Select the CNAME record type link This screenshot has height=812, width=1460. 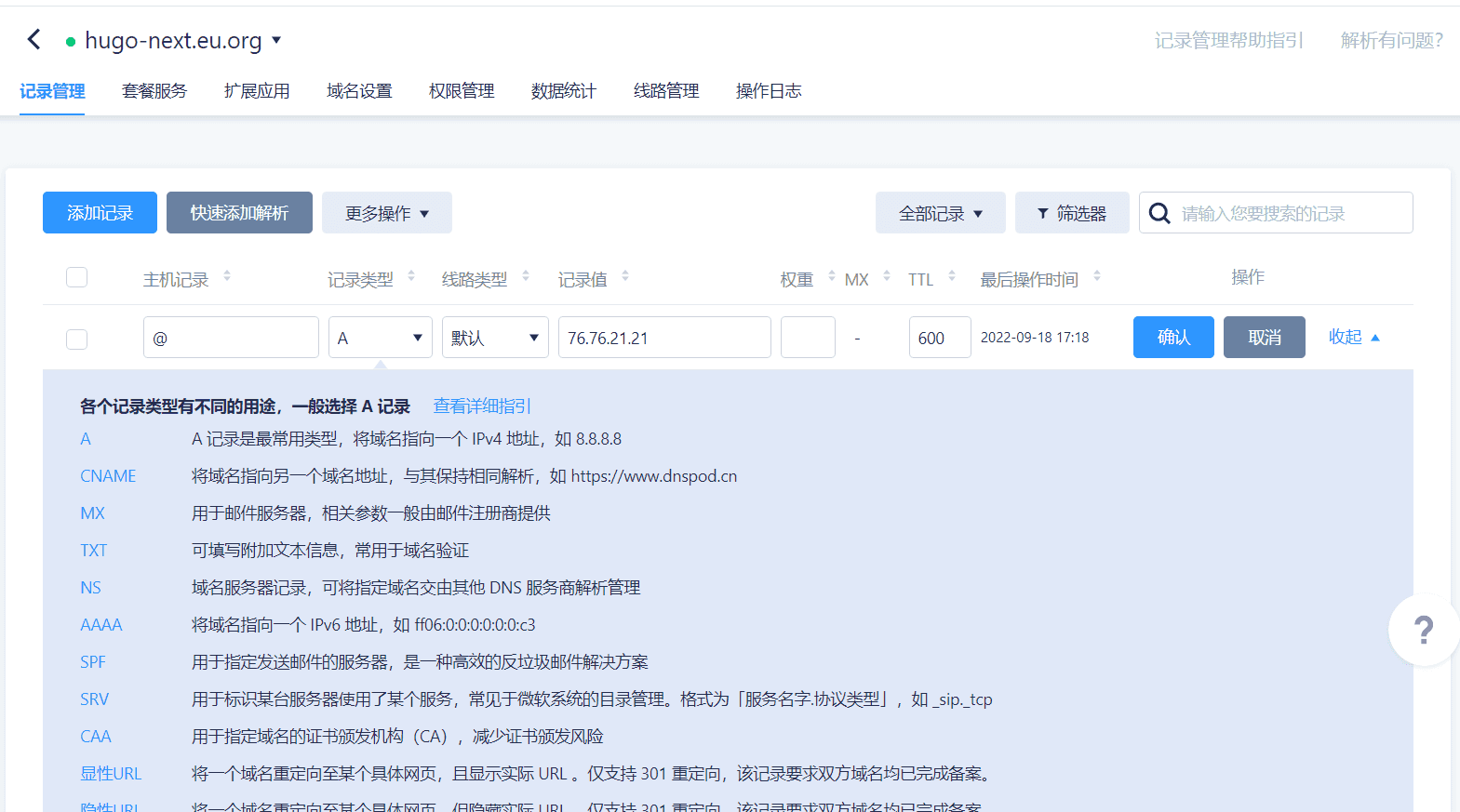tap(108, 476)
